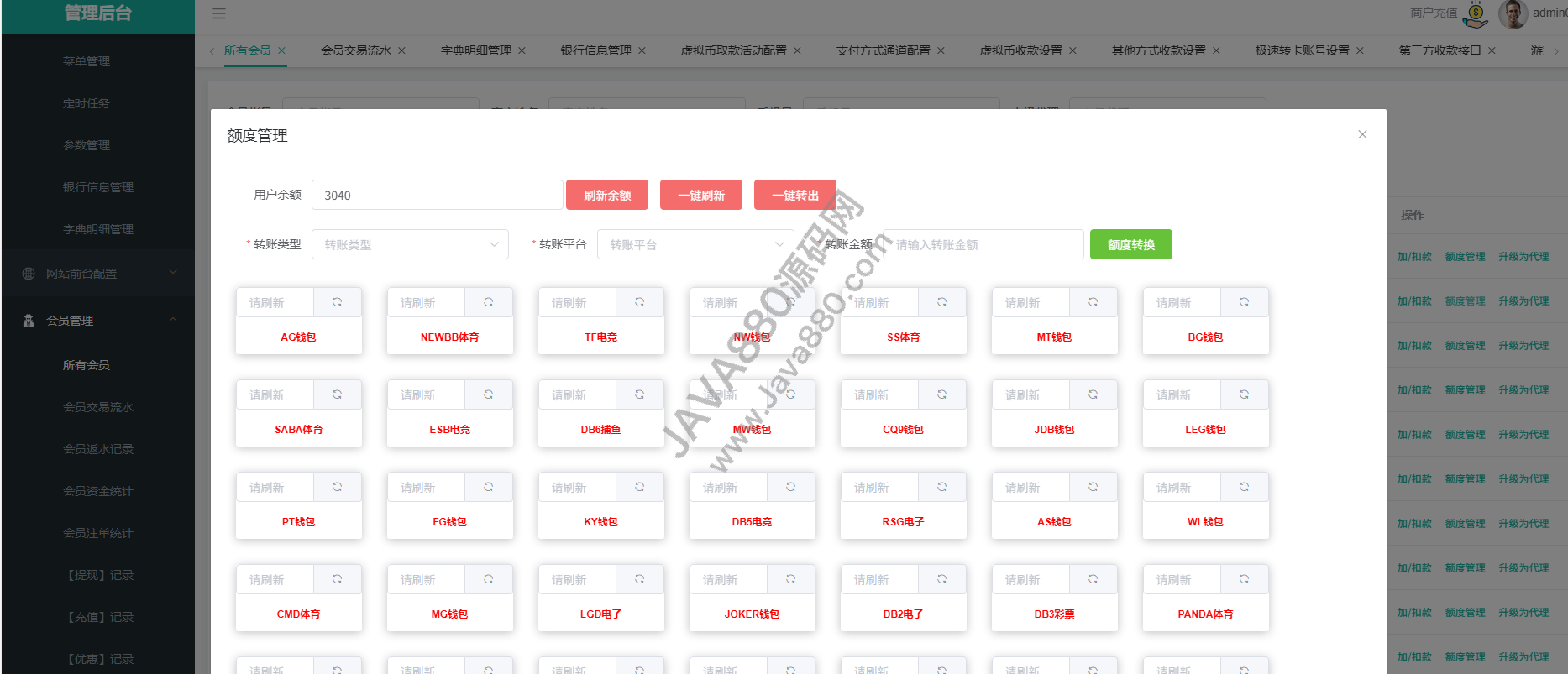The image size is (1568, 674).
Task: Click the 商户充值 money bag icon
Action: pos(1476,13)
